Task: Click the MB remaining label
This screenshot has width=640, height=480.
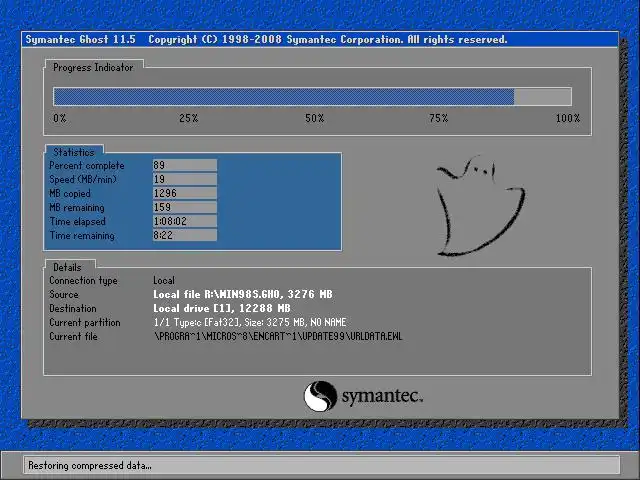Action: [77, 208]
